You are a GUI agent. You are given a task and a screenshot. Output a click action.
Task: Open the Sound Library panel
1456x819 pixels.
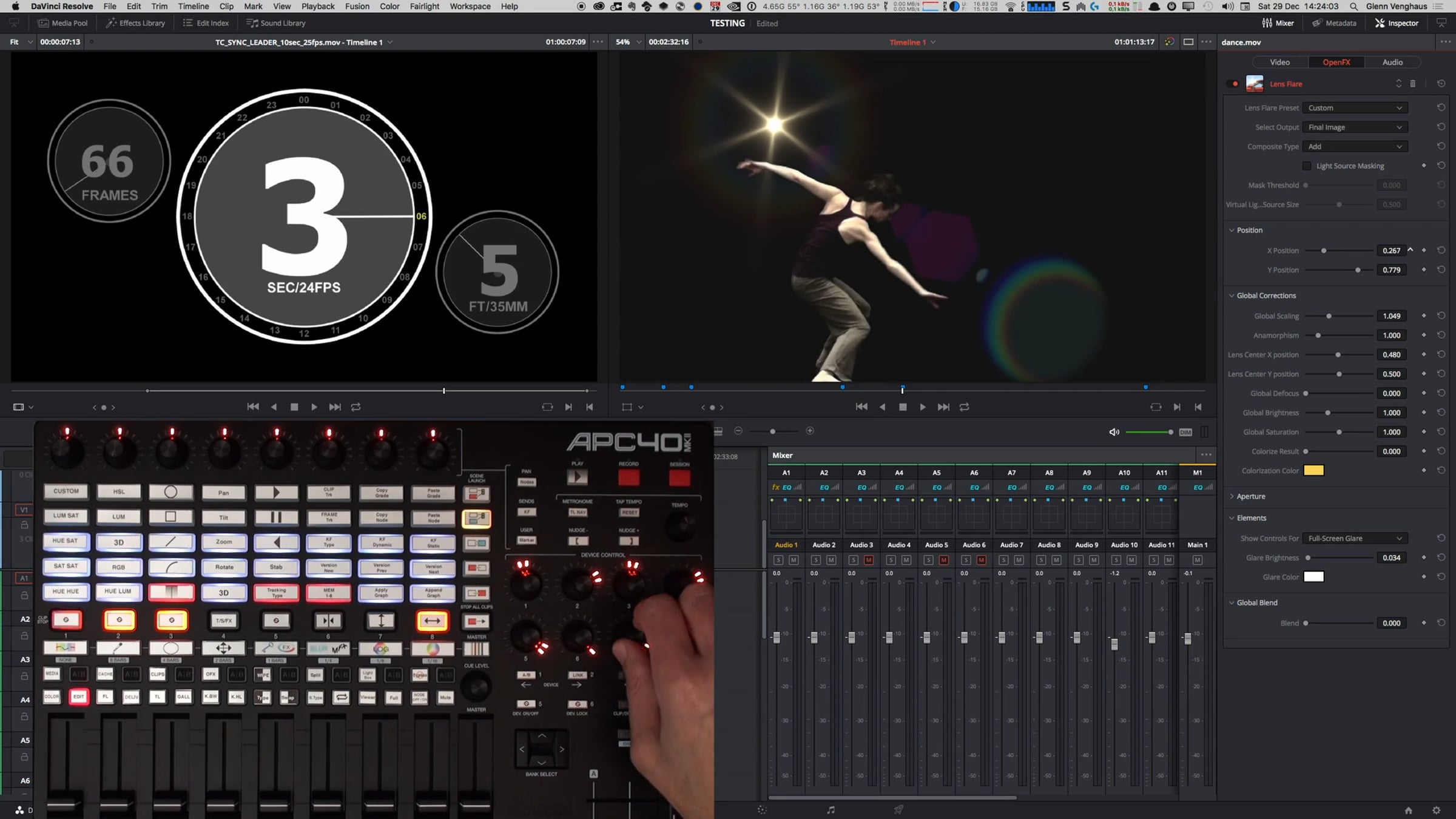pyautogui.click(x=276, y=23)
